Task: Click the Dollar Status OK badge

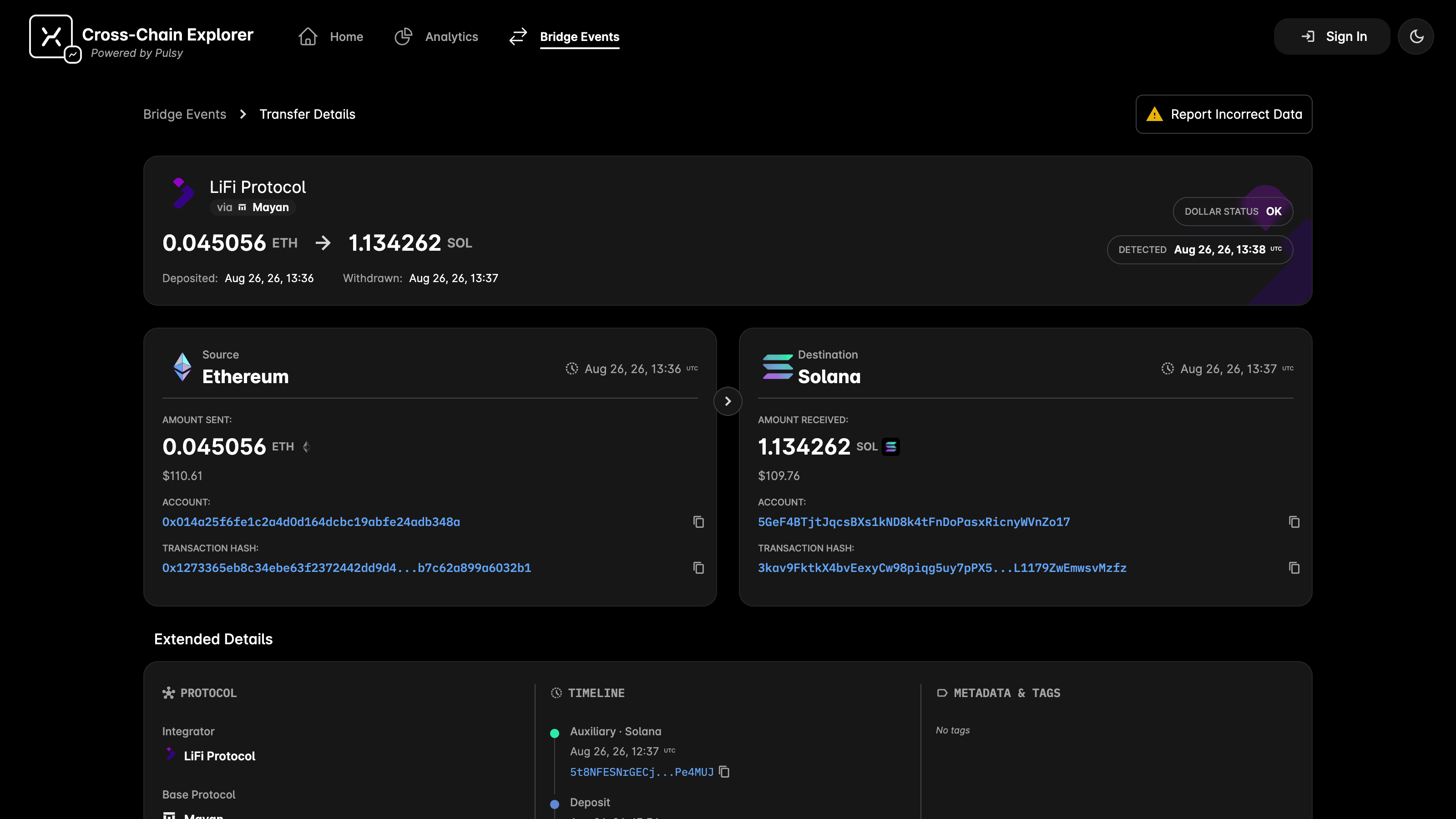Action: (1233, 212)
